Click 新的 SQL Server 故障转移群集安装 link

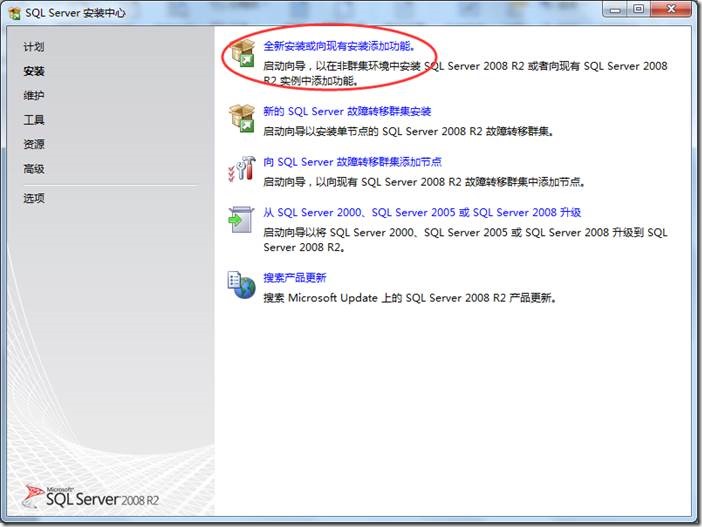click(347, 111)
